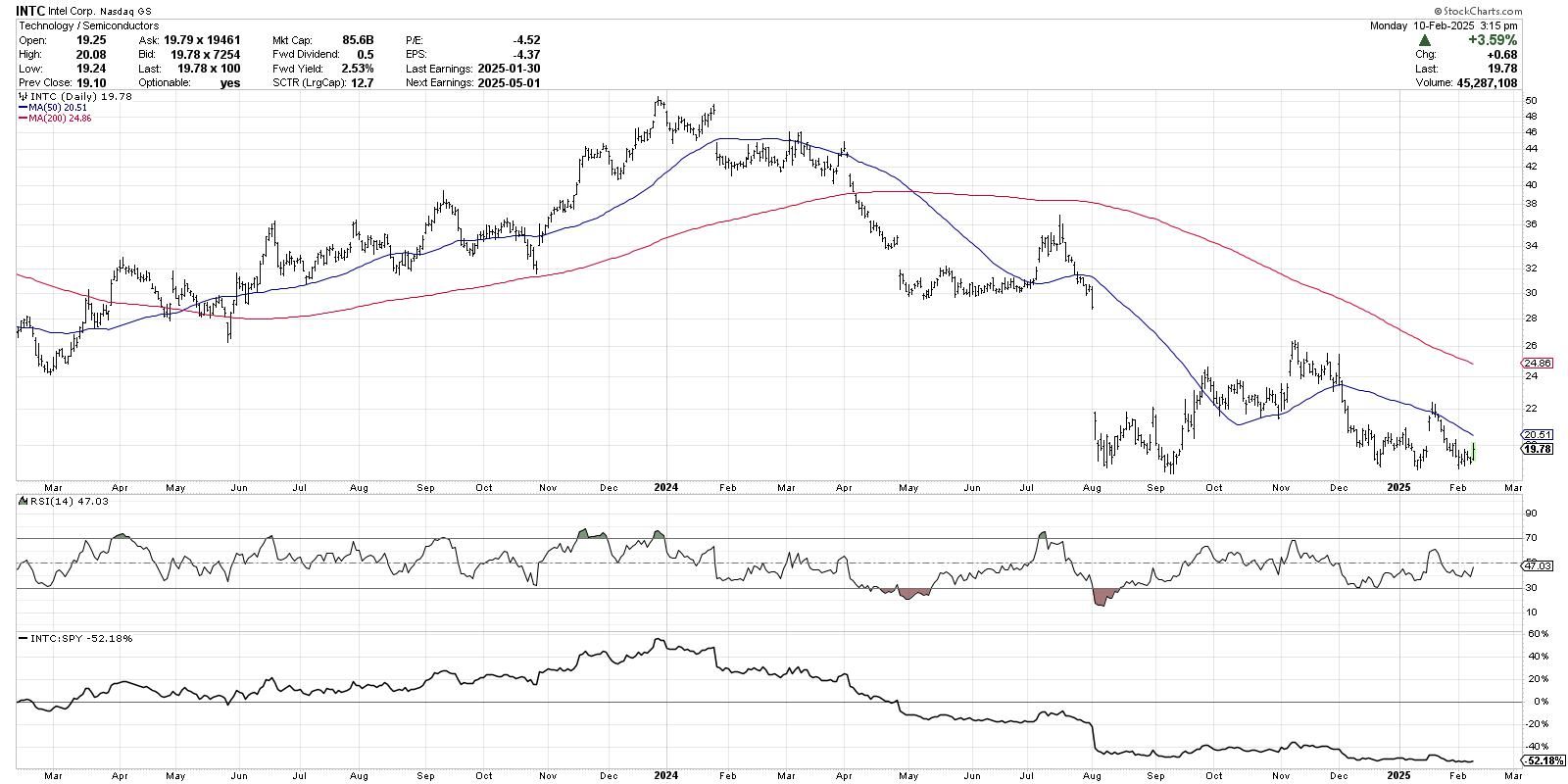This screenshot has width=1568, height=784.
Task: Click the green up-arrow change indicator
Action: [x=1424, y=40]
